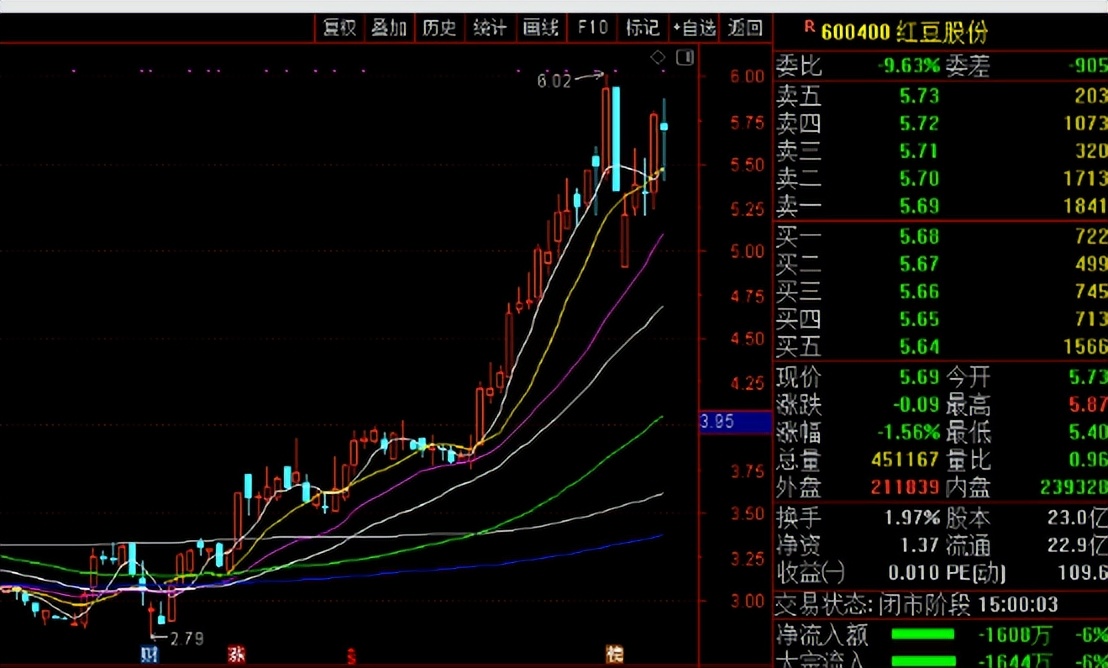
Task: Click the 返回 back button
Action: (x=746, y=28)
